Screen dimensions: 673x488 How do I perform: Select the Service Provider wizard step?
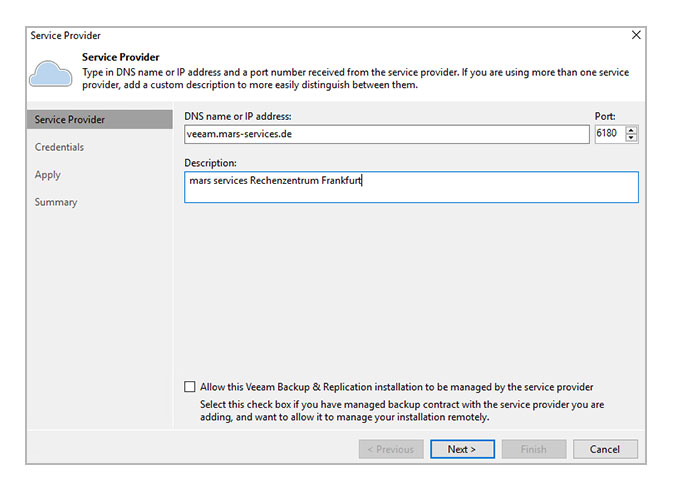70,120
